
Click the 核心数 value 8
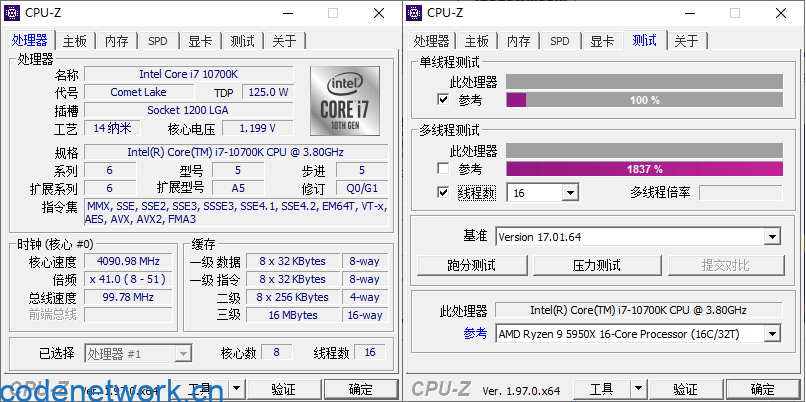(277, 352)
